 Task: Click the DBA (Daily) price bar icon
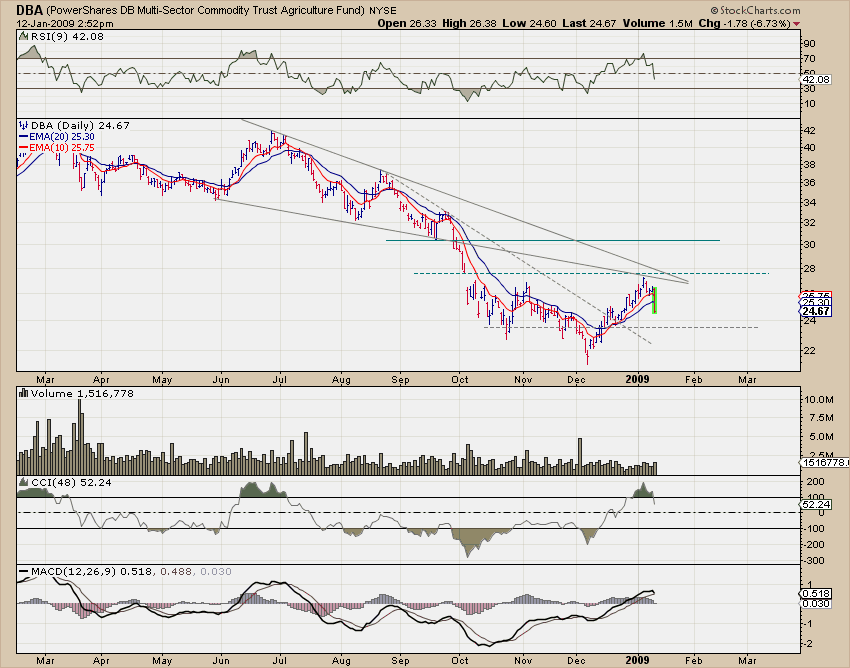(23, 125)
